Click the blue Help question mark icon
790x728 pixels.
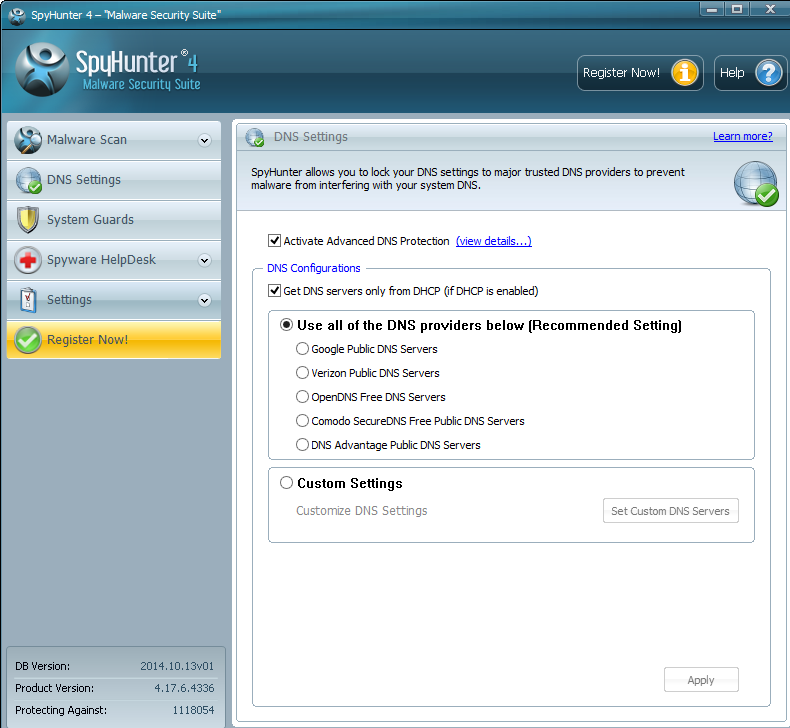pos(767,73)
